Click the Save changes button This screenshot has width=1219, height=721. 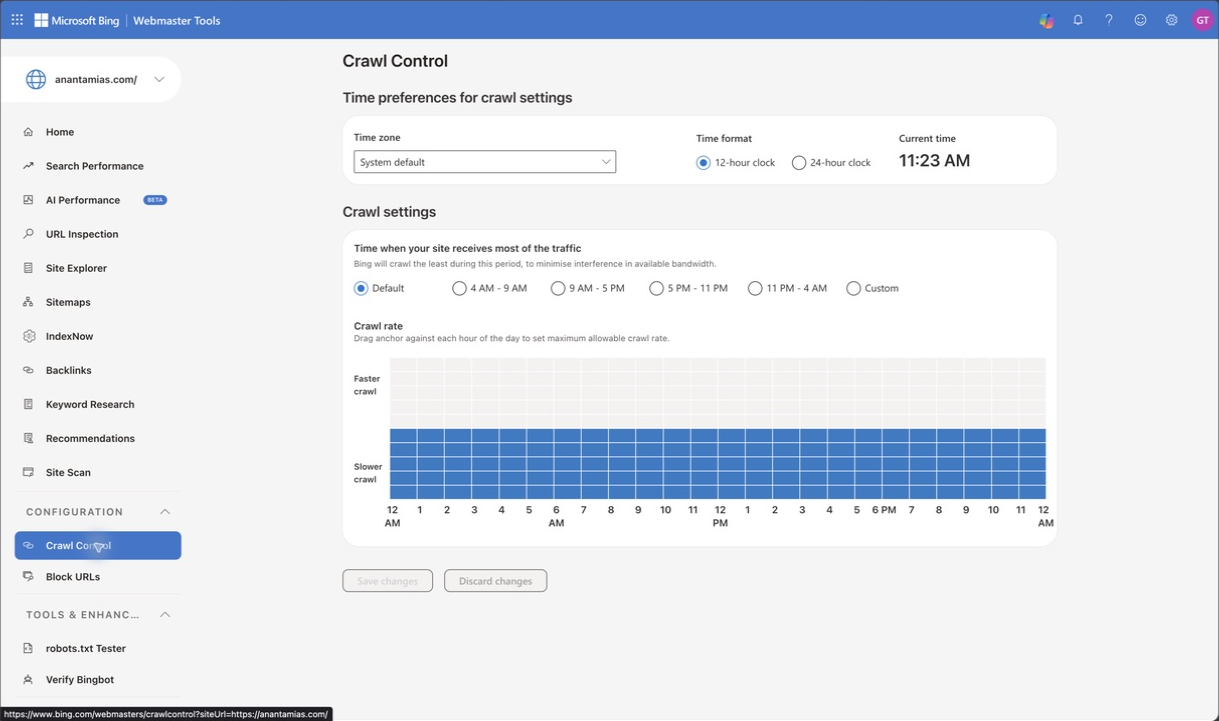(x=387, y=581)
